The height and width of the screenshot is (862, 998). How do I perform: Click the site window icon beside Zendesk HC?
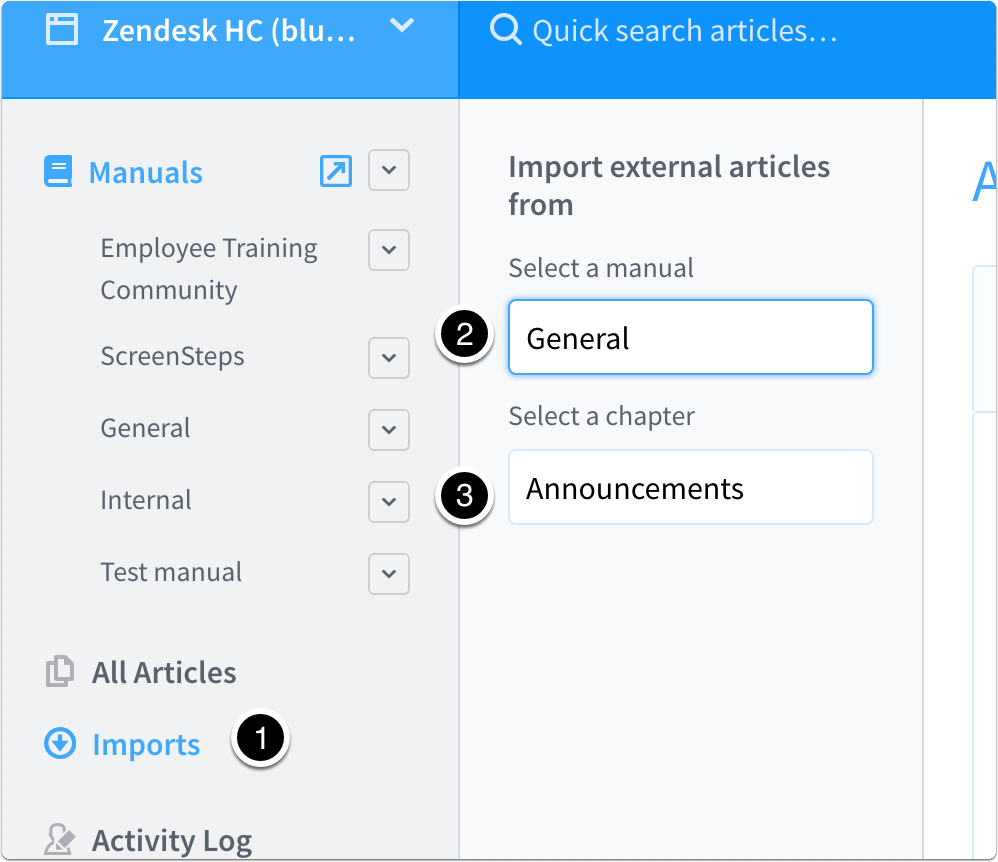click(62, 29)
